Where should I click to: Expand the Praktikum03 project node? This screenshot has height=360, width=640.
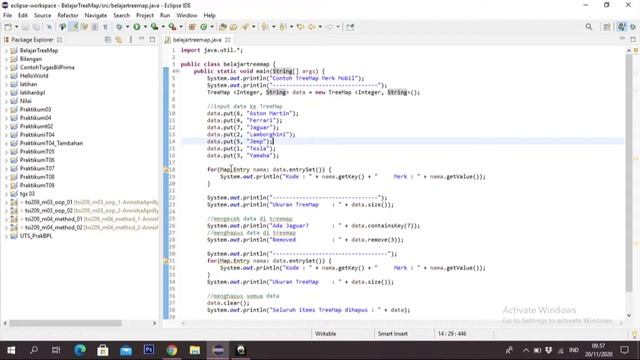tap(6, 109)
